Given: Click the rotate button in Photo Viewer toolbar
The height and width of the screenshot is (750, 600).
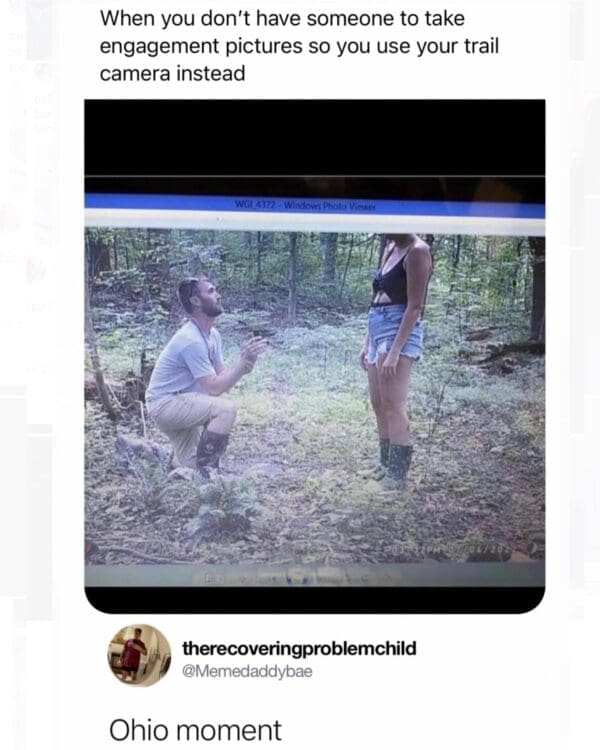Looking at the screenshot, I should tap(348, 579).
